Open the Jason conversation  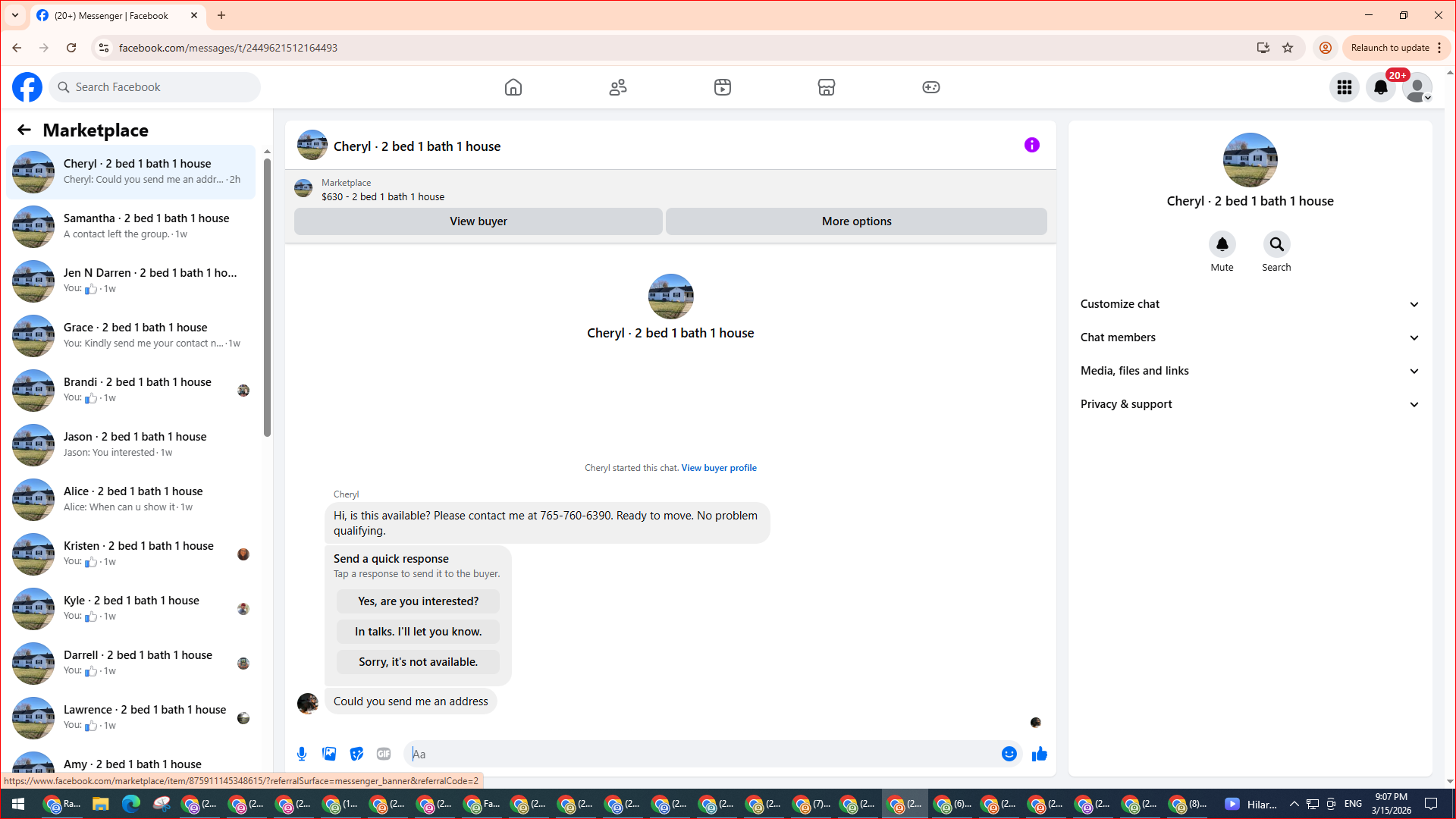(130, 445)
